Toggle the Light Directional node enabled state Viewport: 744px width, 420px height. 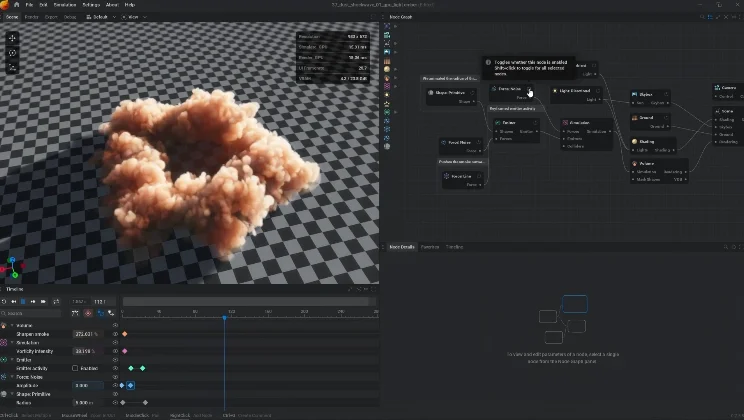(x=598, y=91)
